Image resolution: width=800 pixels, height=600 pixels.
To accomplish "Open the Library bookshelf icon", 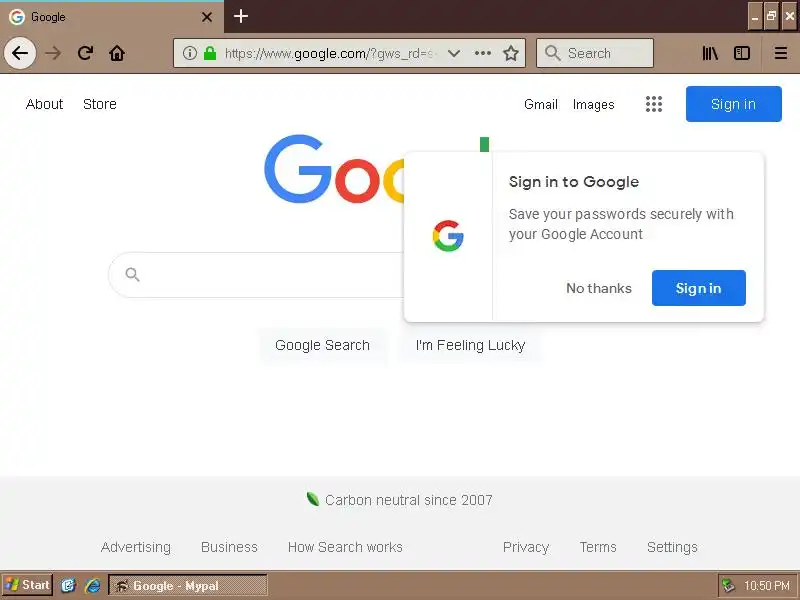I will click(x=710, y=53).
